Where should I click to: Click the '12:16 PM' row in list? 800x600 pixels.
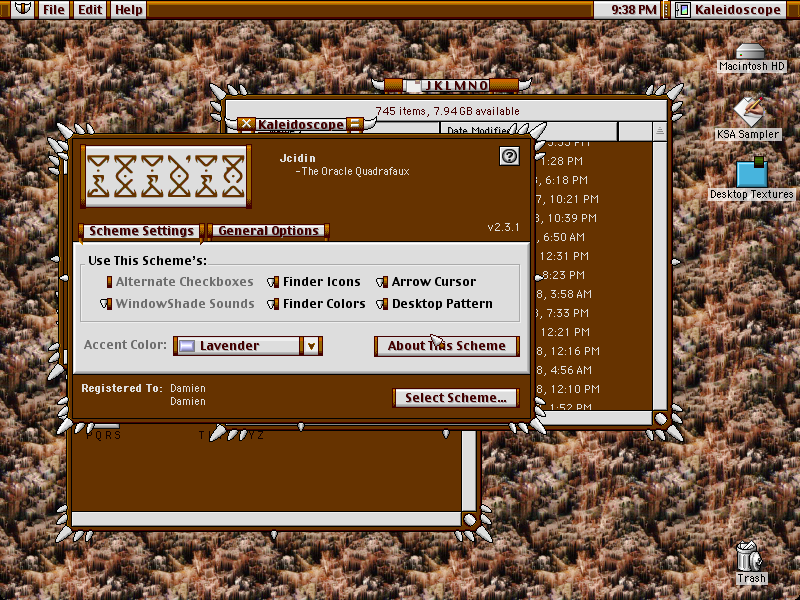568,351
